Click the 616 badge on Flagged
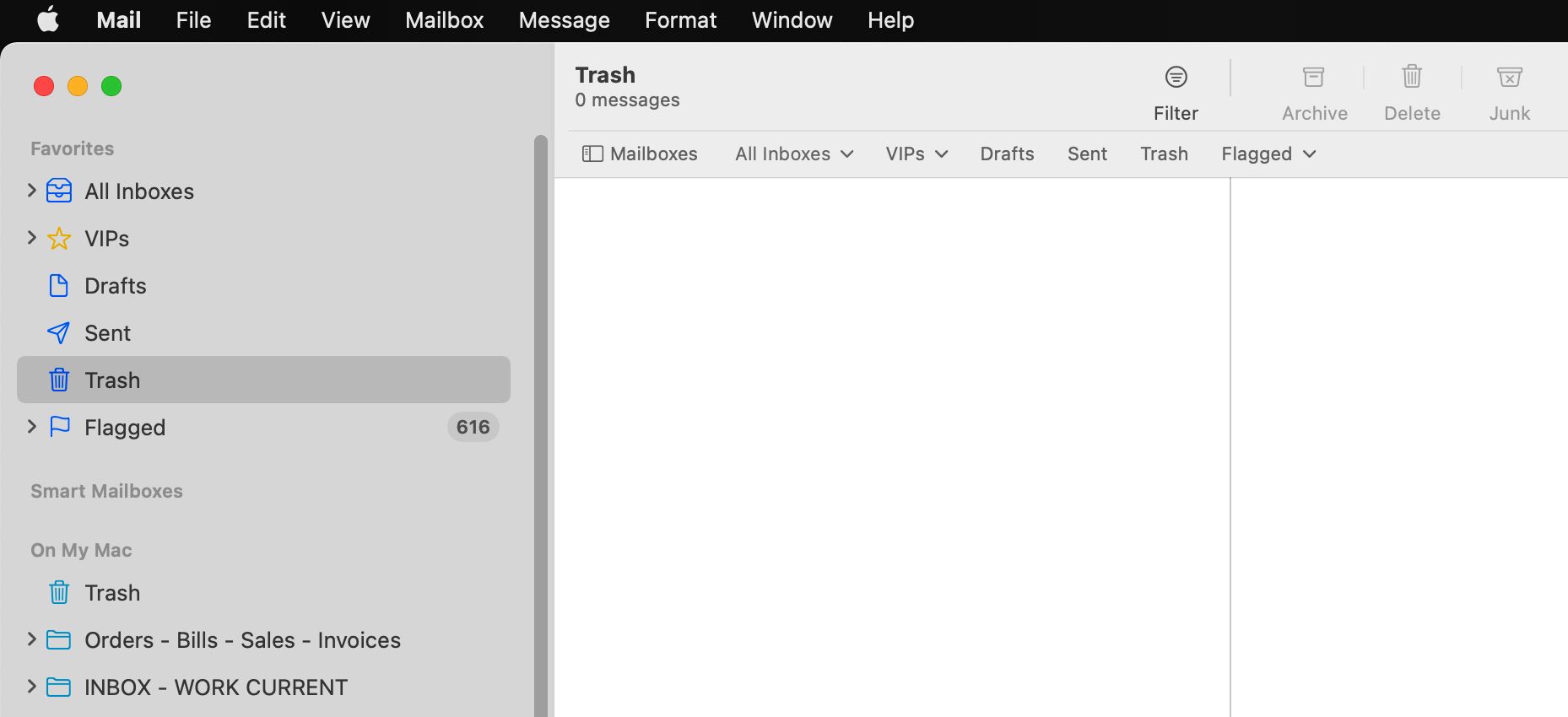The image size is (1568, 717). click(473, 427)
